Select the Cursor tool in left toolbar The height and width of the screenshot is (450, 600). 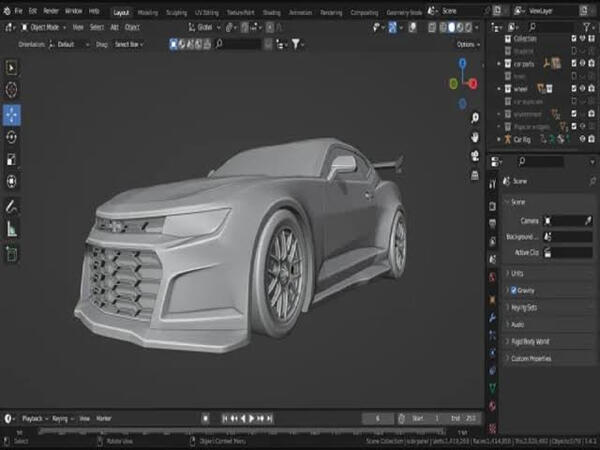(x=12, y=90)
